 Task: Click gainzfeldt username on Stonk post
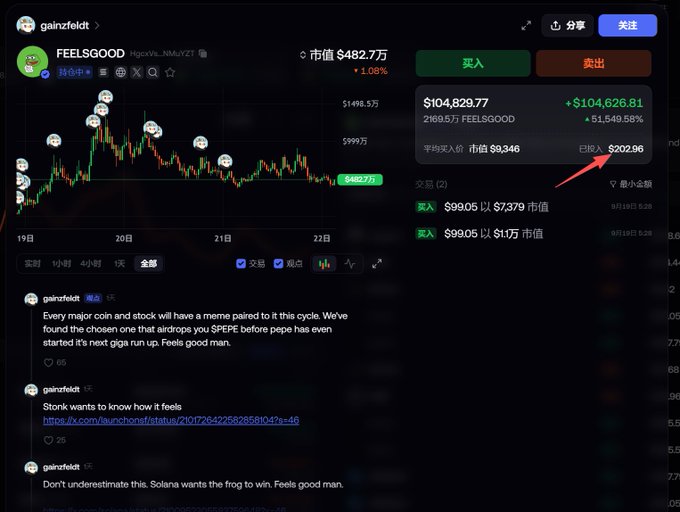[x=61, y=389]
